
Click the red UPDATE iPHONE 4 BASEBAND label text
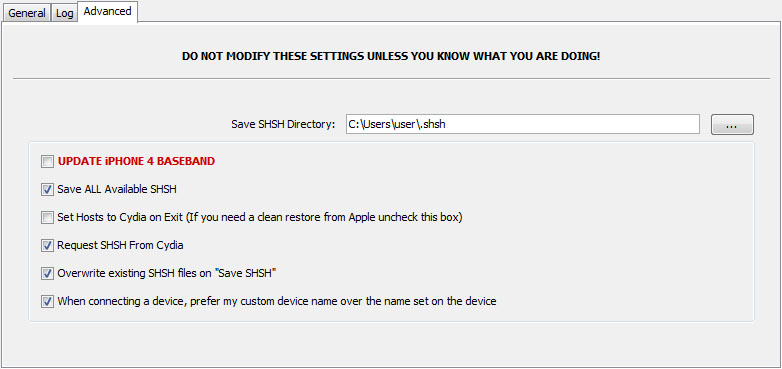pos(137,162)
